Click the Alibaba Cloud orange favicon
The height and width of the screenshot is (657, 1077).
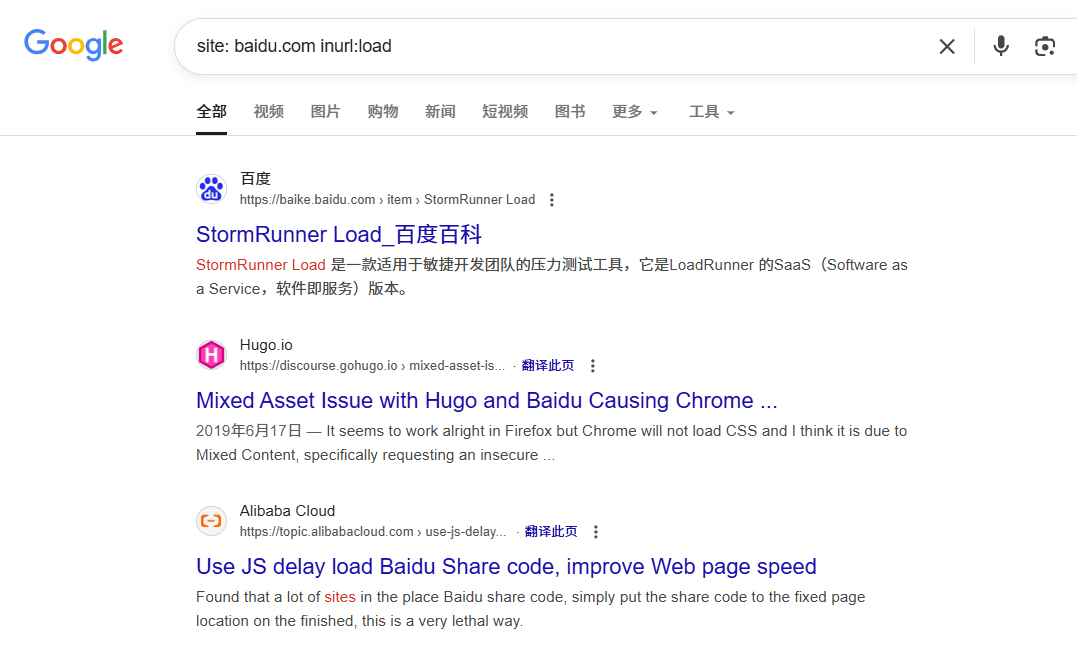(212, 521)
